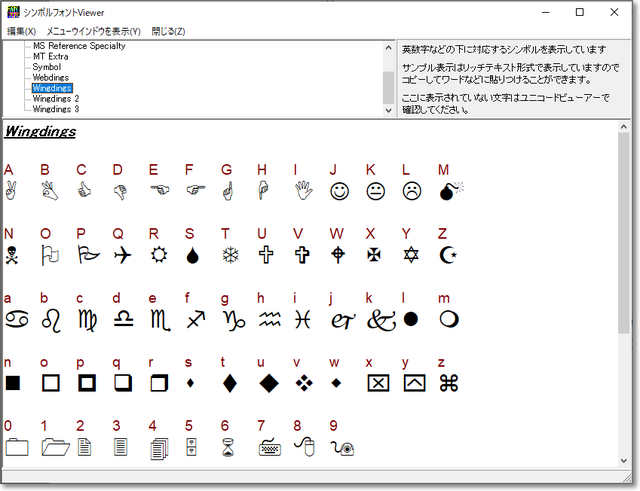Select MT Extra in the font tree
Screen dimensions: 640x491
pyautogui.click(x=48, y=56)
